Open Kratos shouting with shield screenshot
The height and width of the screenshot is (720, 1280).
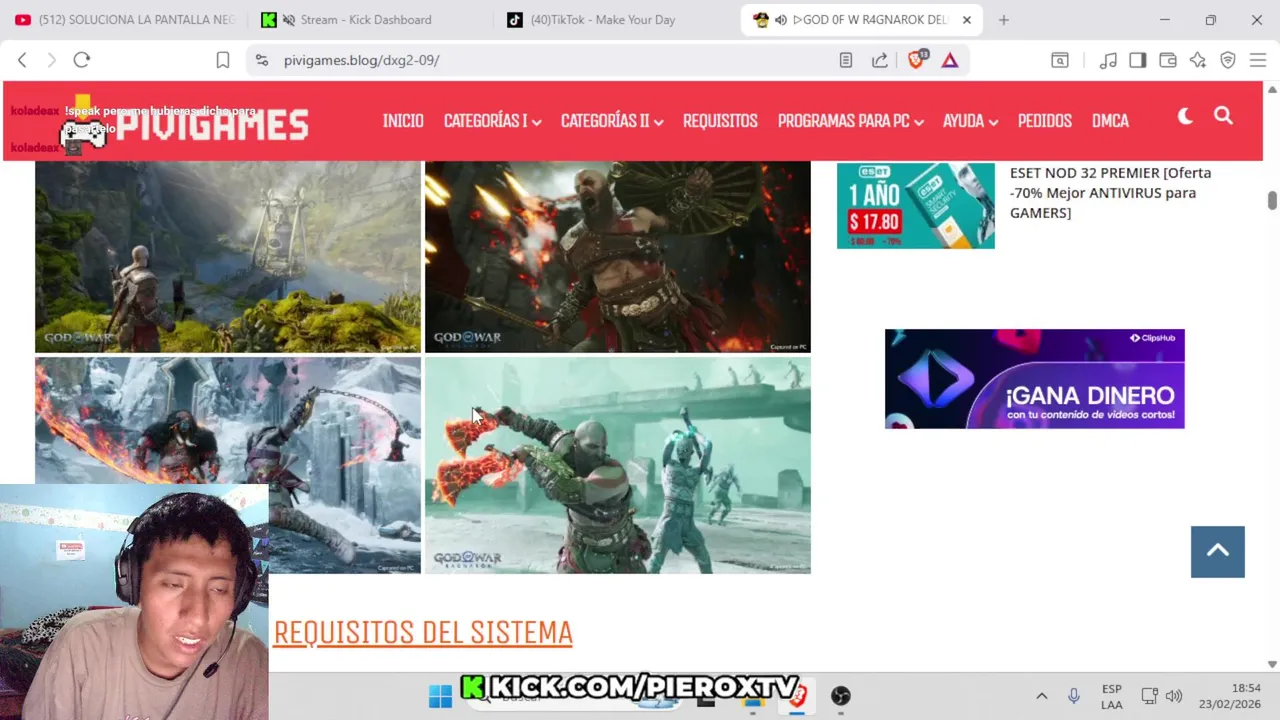[x=618, y=257]
